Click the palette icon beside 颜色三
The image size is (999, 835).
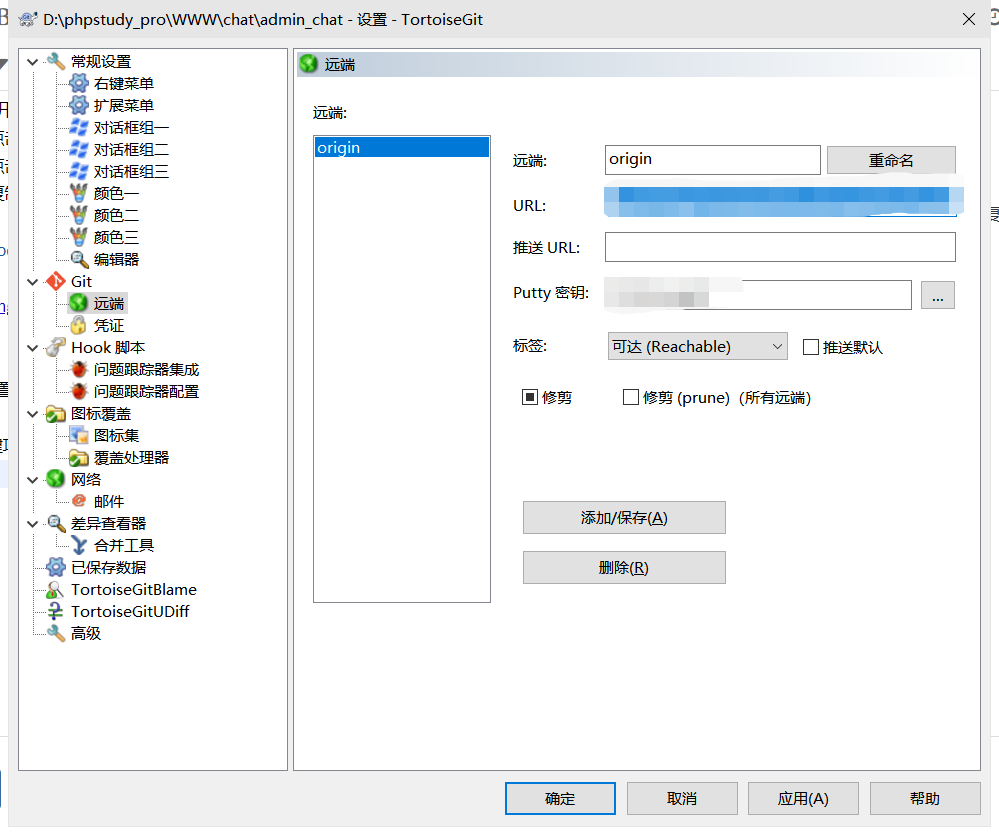[x=78, y=237]
